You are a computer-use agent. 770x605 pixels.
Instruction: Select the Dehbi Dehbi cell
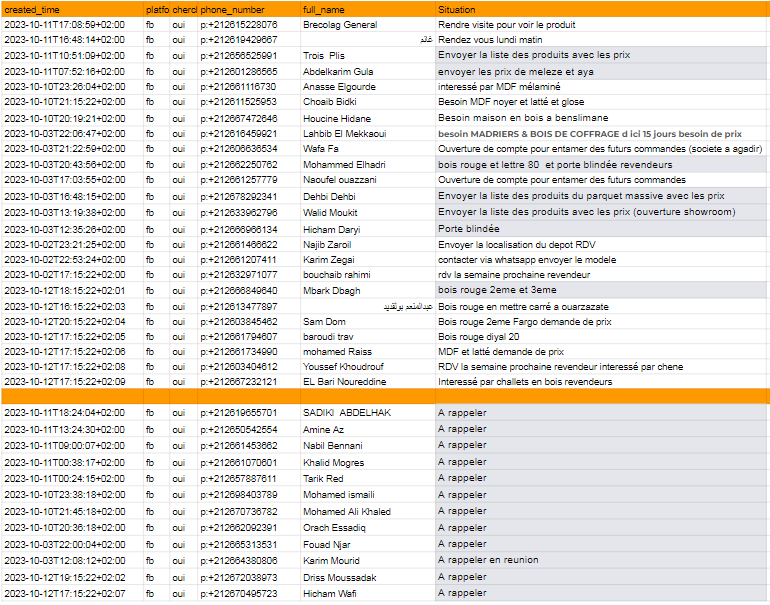(x=368, y=196)
